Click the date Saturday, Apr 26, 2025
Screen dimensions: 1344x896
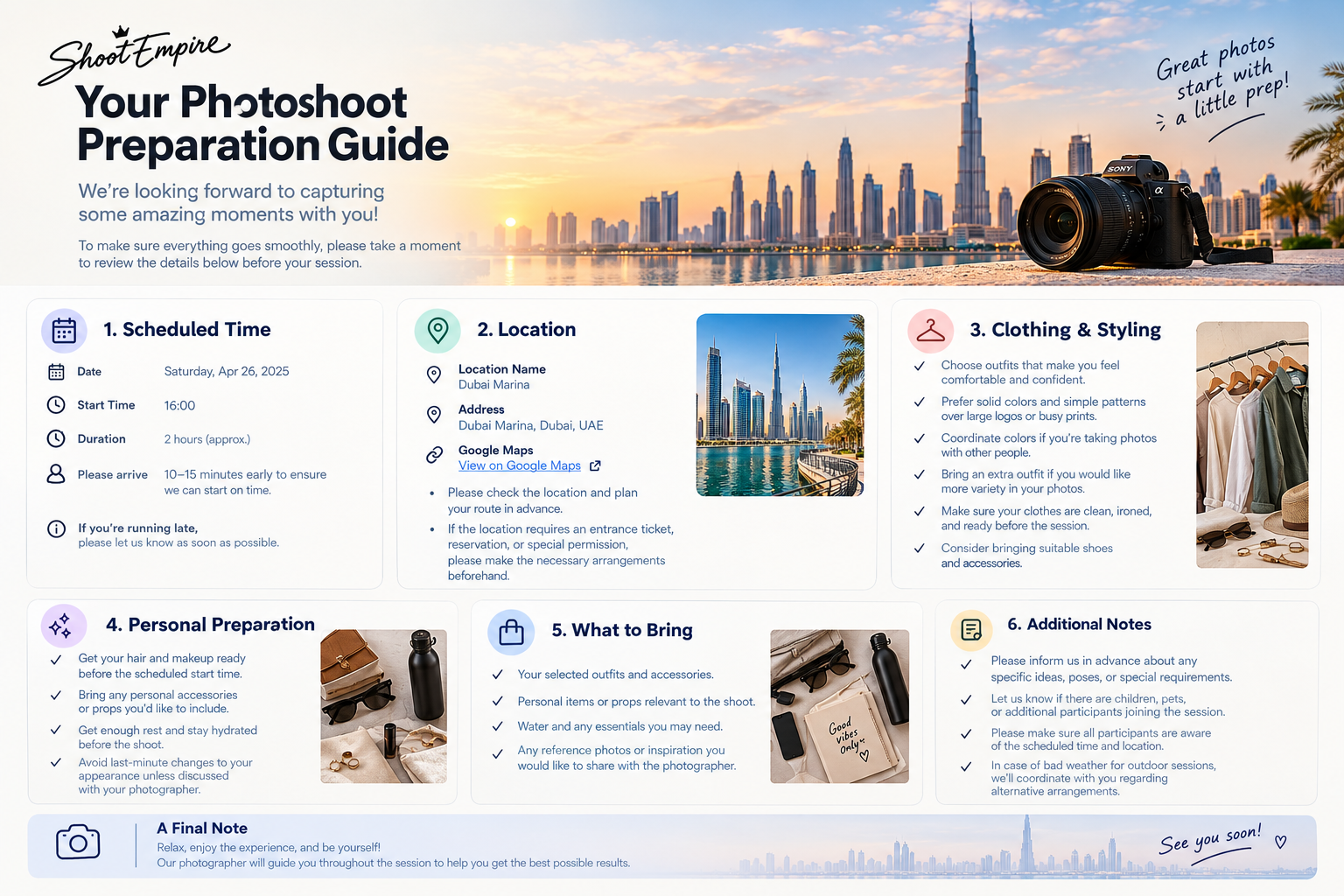coord(227,372)
